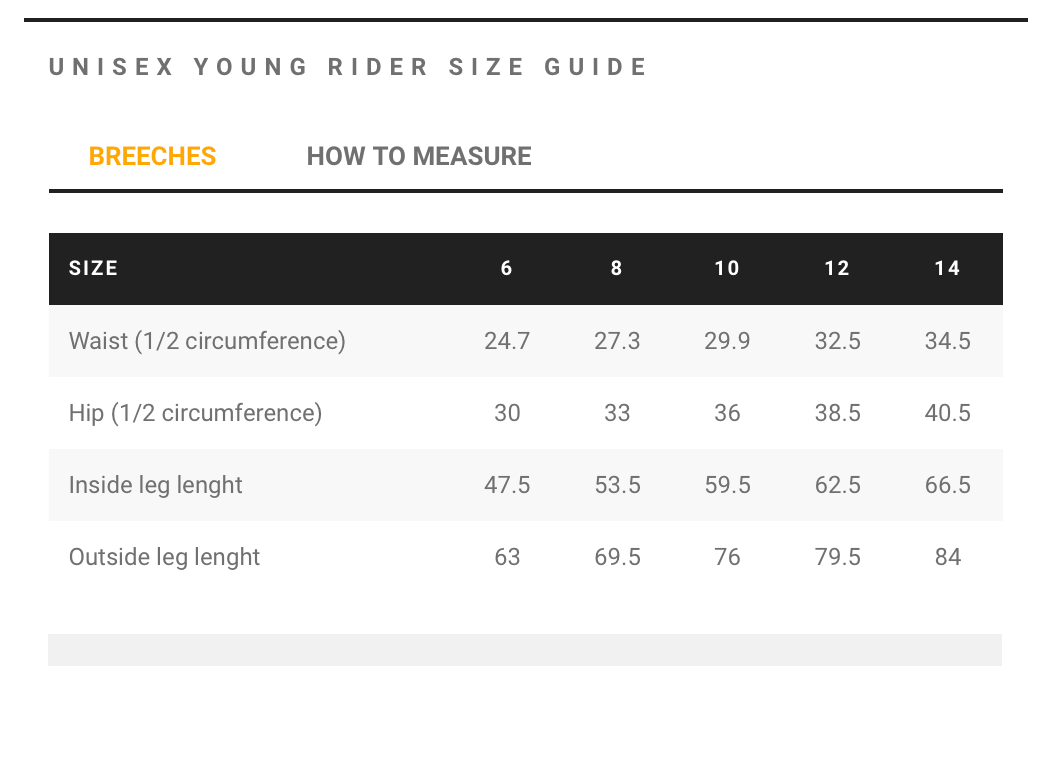Click the size 12 column header

point(837,268)
